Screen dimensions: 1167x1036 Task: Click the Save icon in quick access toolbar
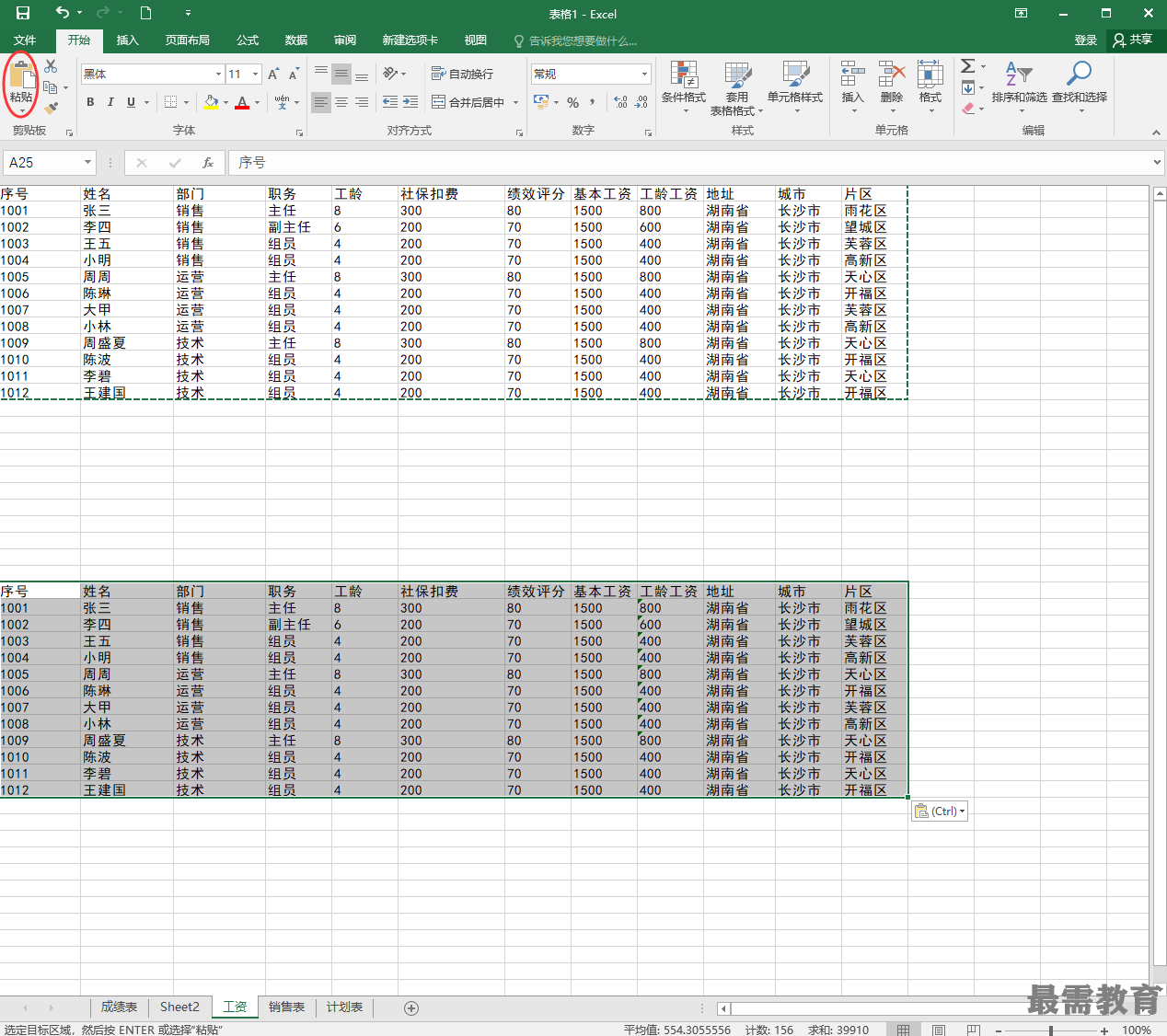pos(23,13)
